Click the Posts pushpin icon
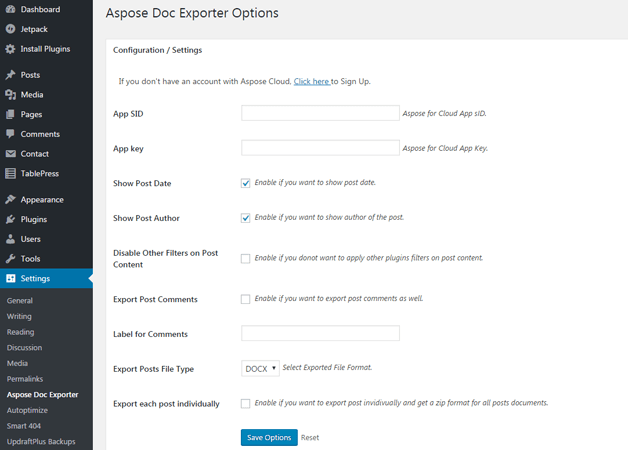Screen dimensions: 628x450 click(10, 75)
